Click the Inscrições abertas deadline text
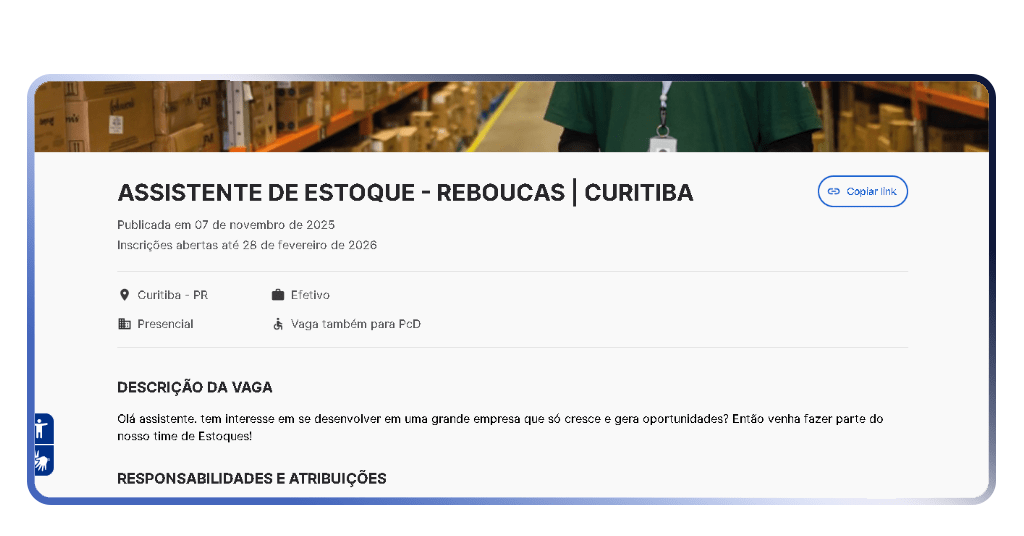The height and width of the screenshot is (536, 1024). point(247,245)
